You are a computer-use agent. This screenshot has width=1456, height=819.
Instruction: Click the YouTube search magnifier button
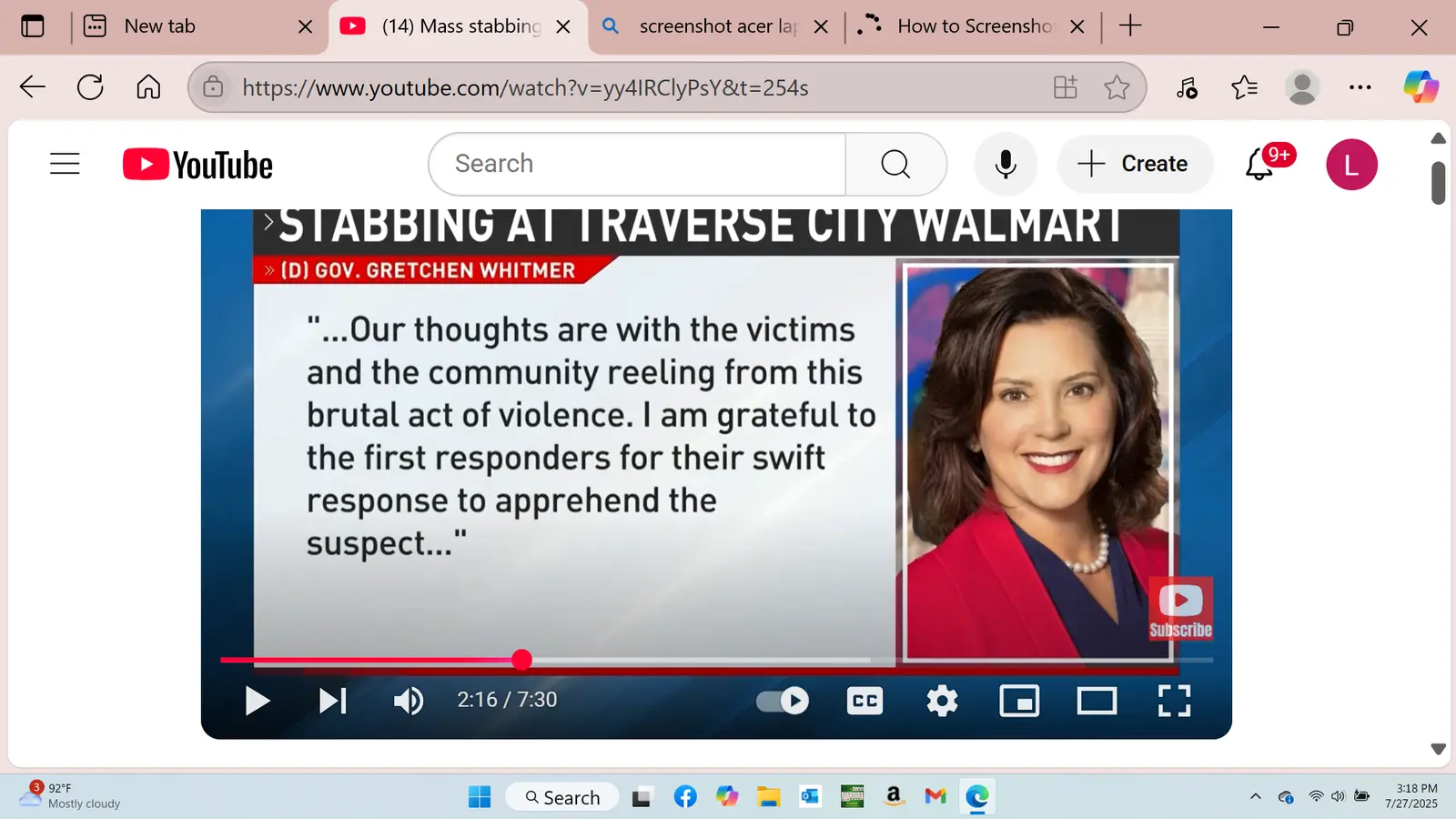pyautogui.click(x=895, y=164)
